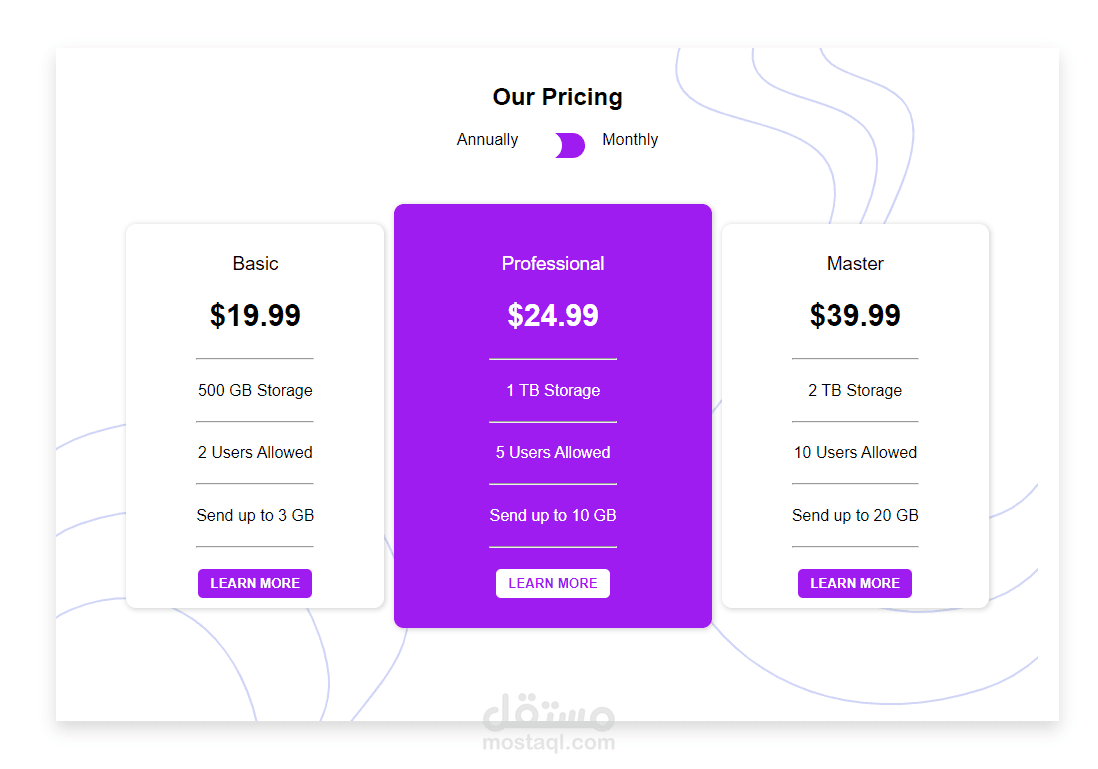The image size is (1098, 769).
Task: Click the Our Pricing heading
Action: click(557, 97)
